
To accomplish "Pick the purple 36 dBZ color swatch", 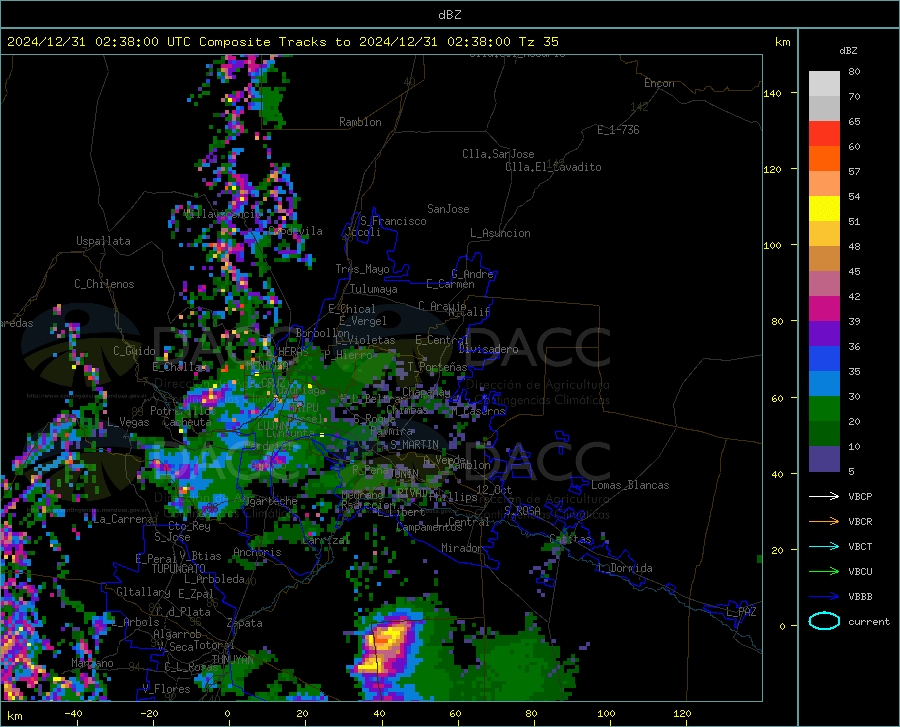I will coord(824,334).
